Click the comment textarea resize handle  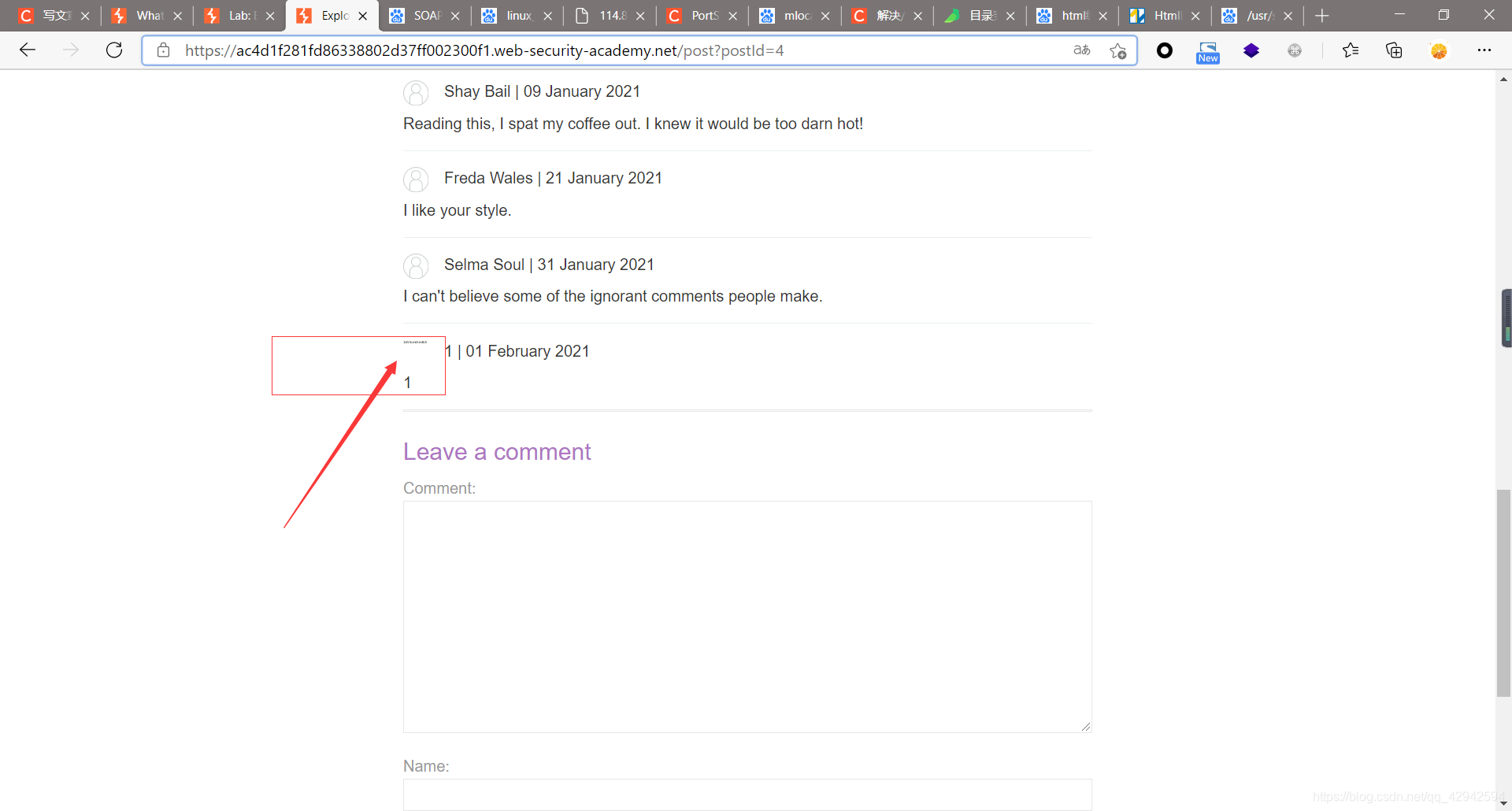[1086, 727]
